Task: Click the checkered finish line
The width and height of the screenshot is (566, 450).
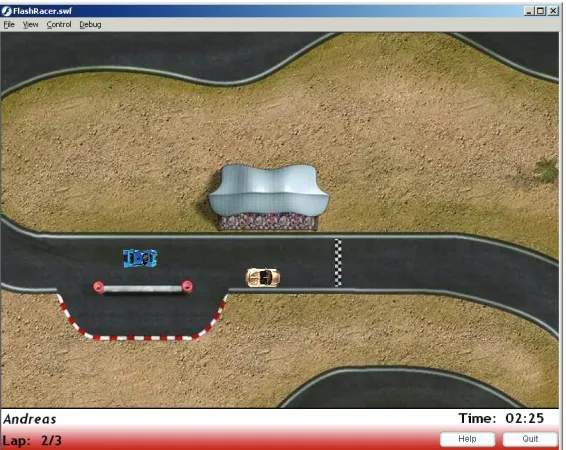Action: tap(338, 262)
